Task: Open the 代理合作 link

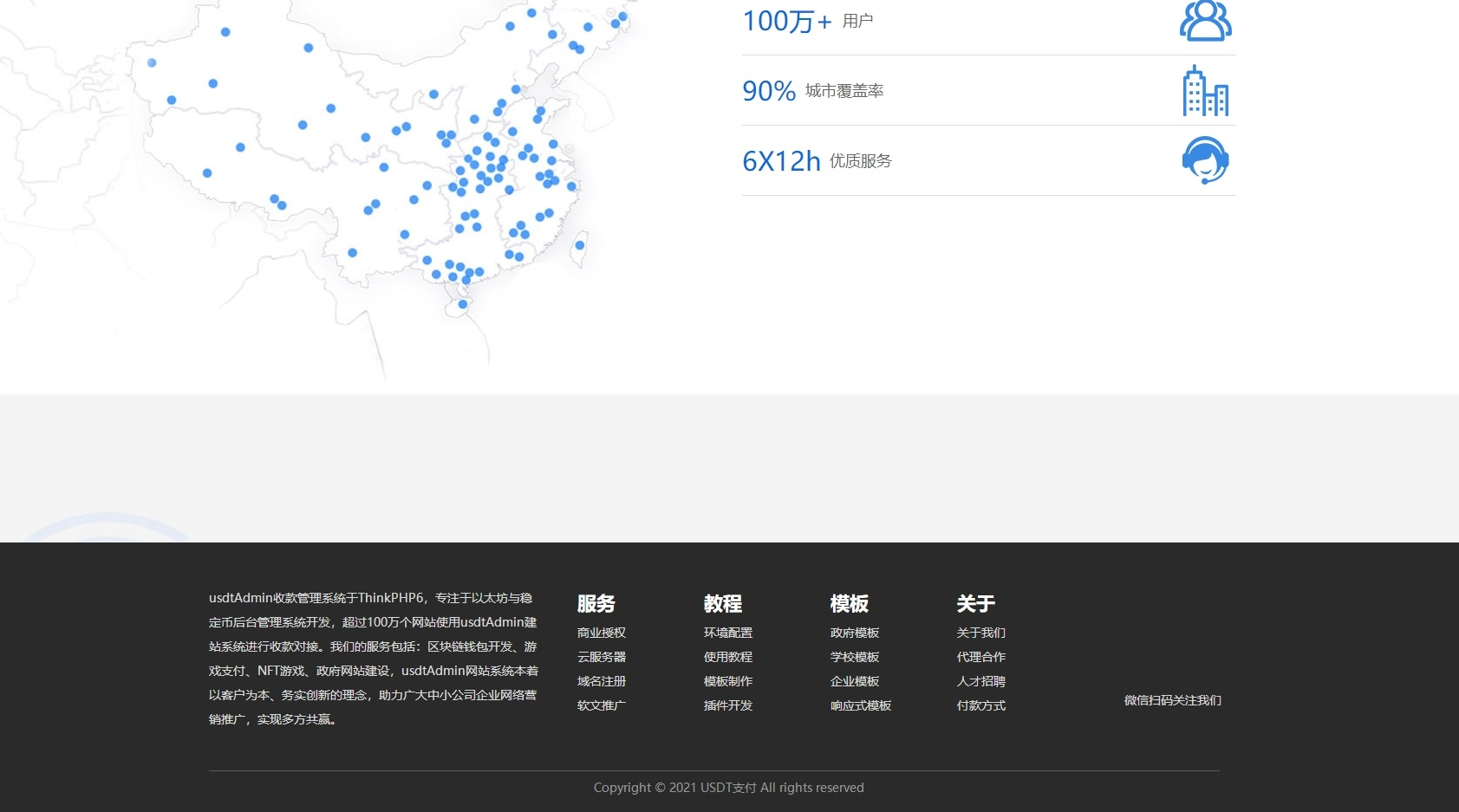Action: [981, 657]
